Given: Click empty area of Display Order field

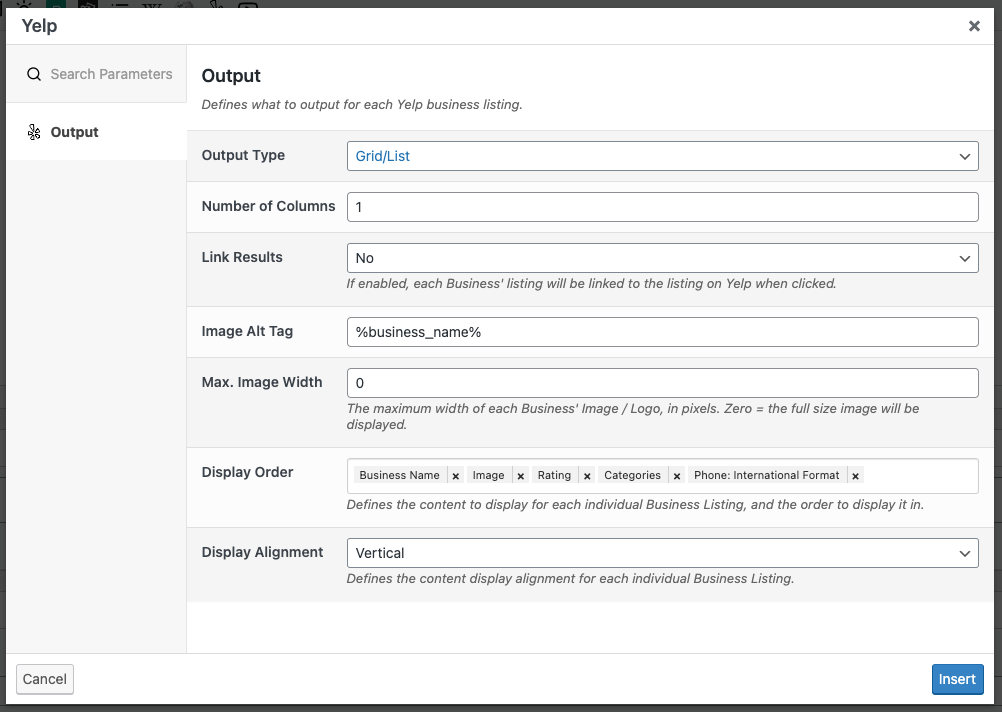Looking at the screenshot, I should coord(920,476).
